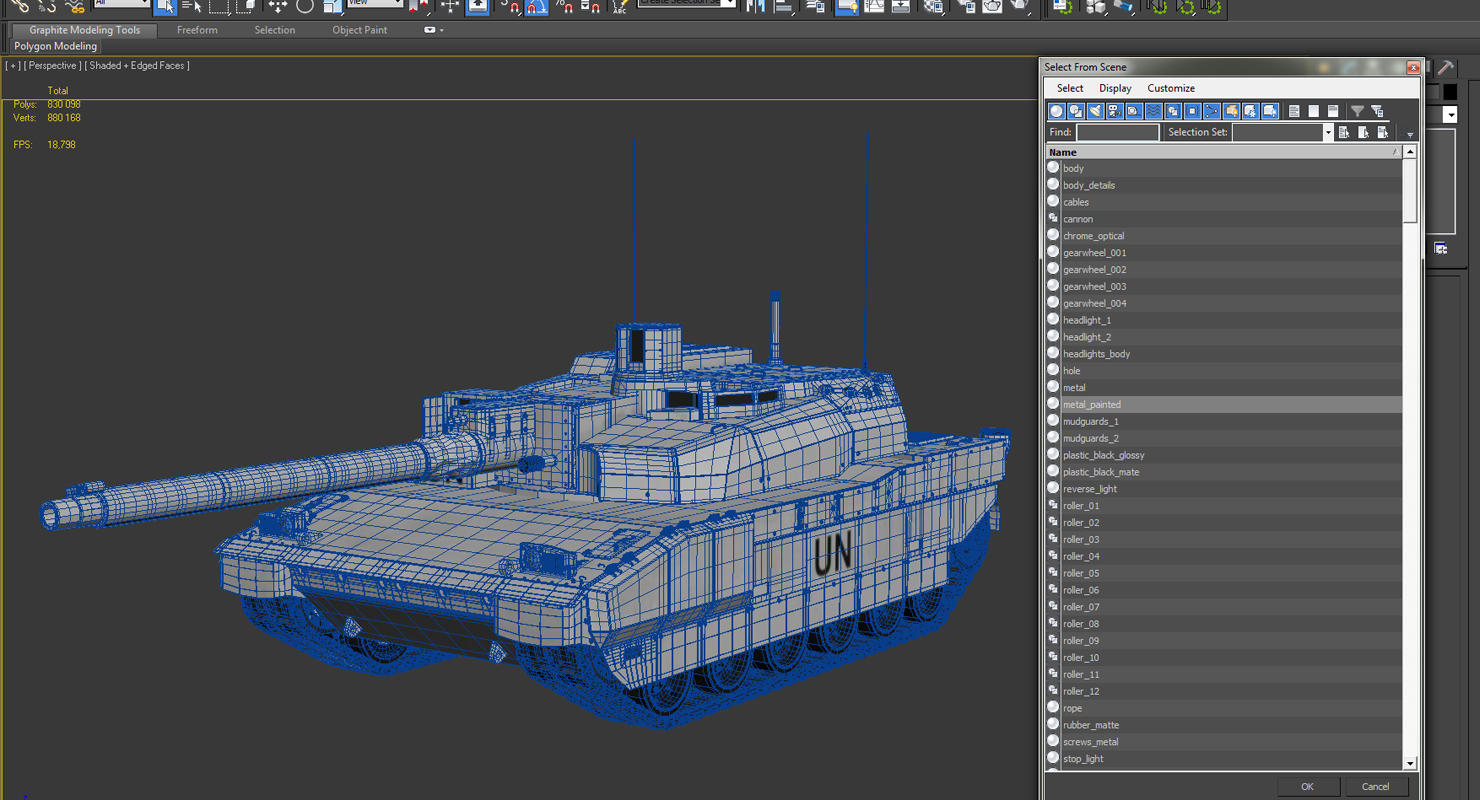The image size is (1480, 800).
Task: Open the Shaded + Edged Faces viewport menu
Action: click(x=137, y=66)
